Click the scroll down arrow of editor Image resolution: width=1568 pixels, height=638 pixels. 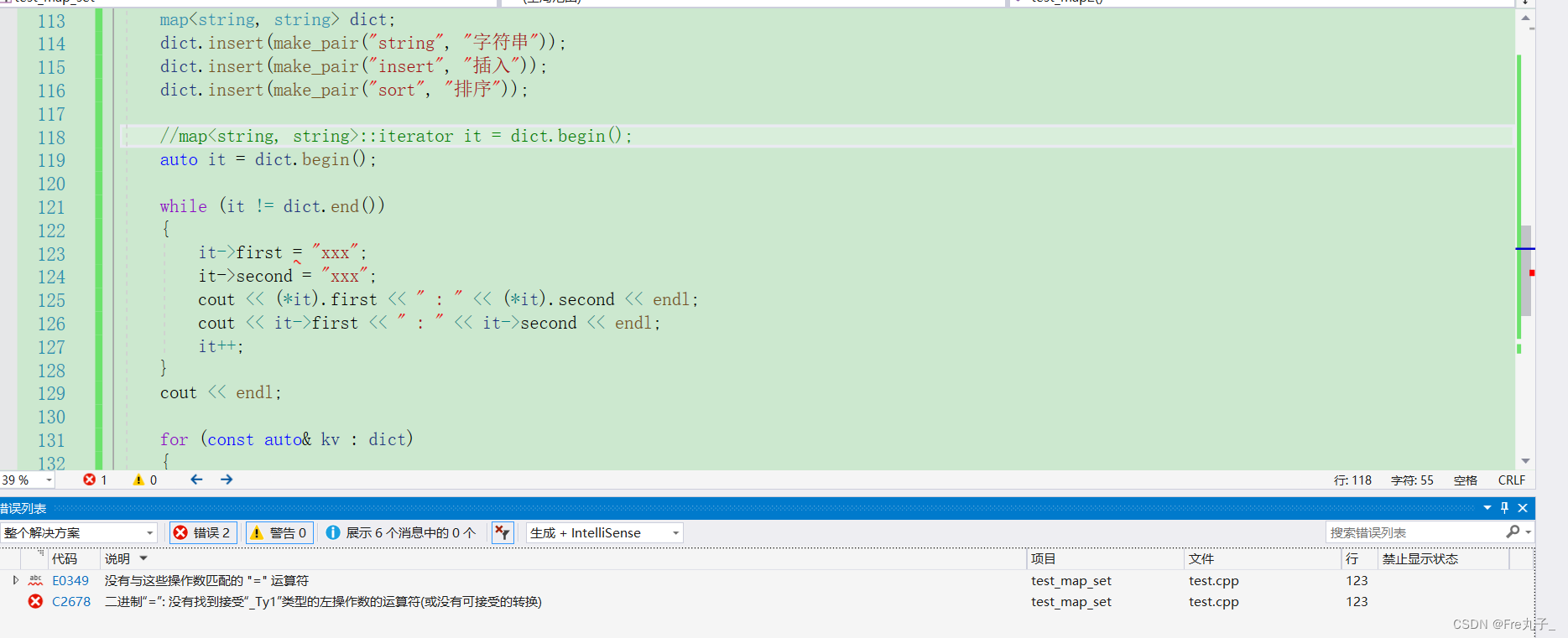click(x=1526, y=460)
